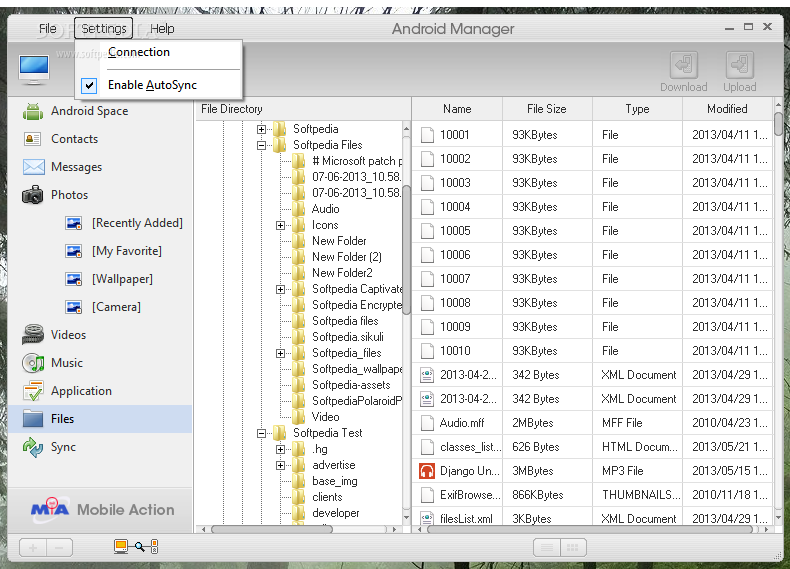
Task: Sort by Name column header
Action: 457,109
